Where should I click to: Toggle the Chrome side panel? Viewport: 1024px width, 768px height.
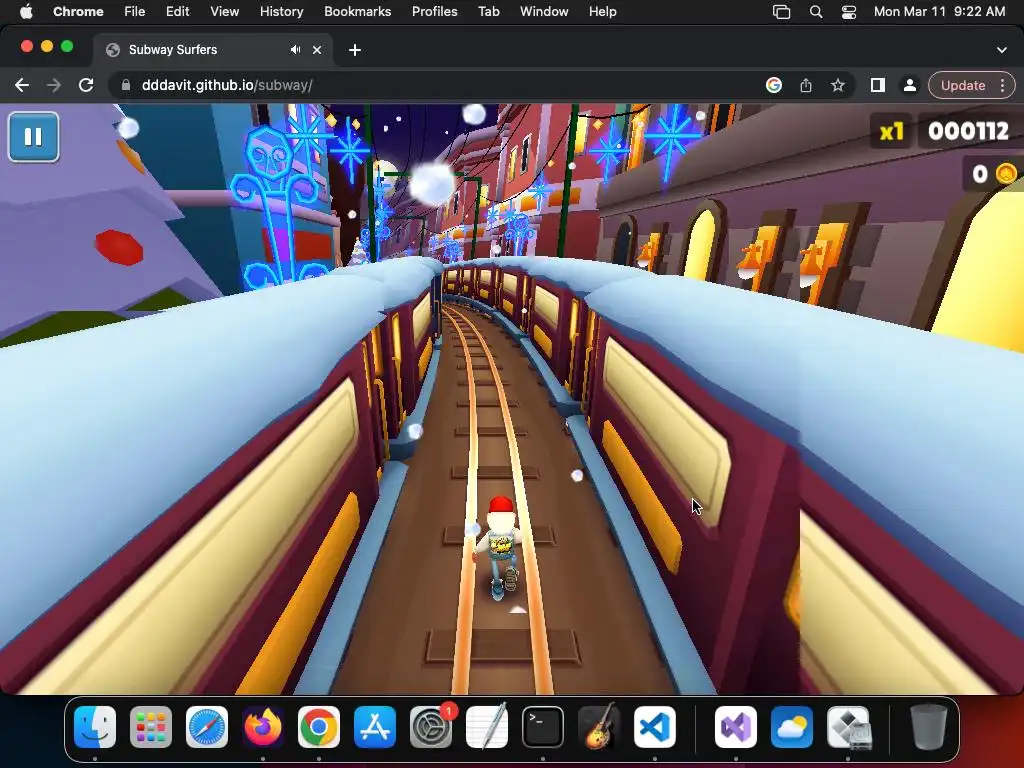(x=878, y=86)
